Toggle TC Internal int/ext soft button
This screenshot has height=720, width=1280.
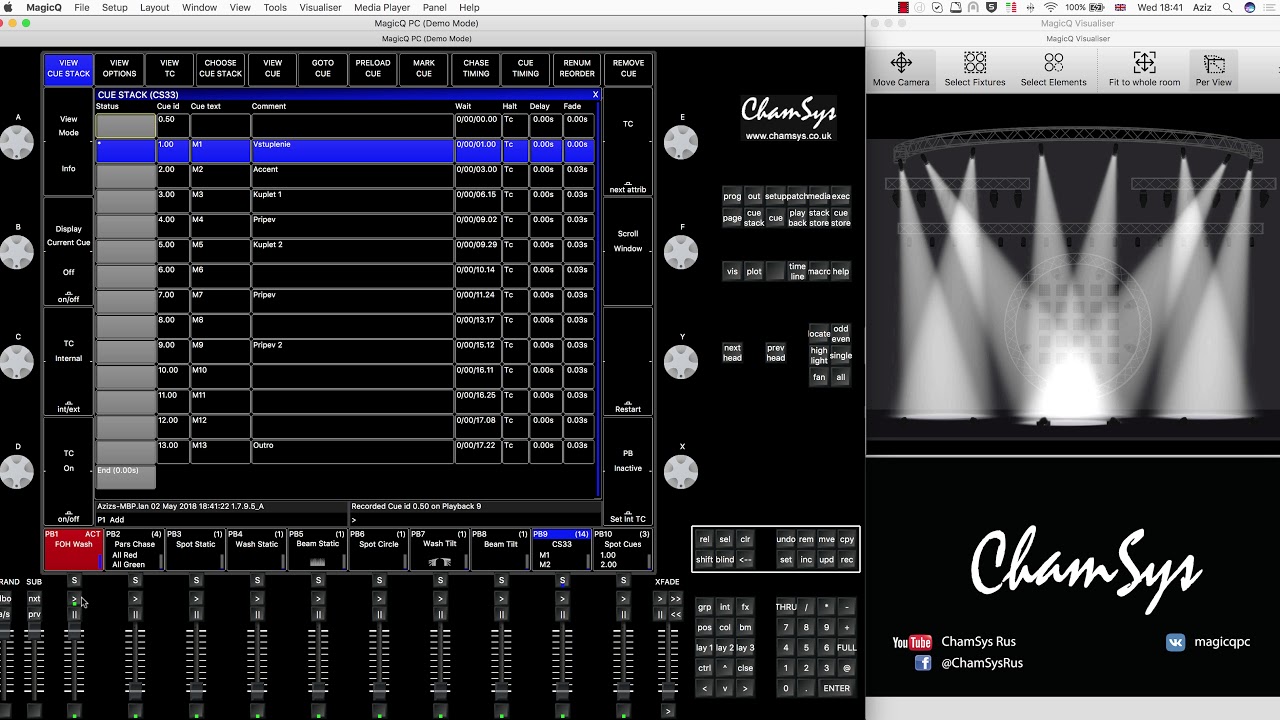(x=68, y=361)
